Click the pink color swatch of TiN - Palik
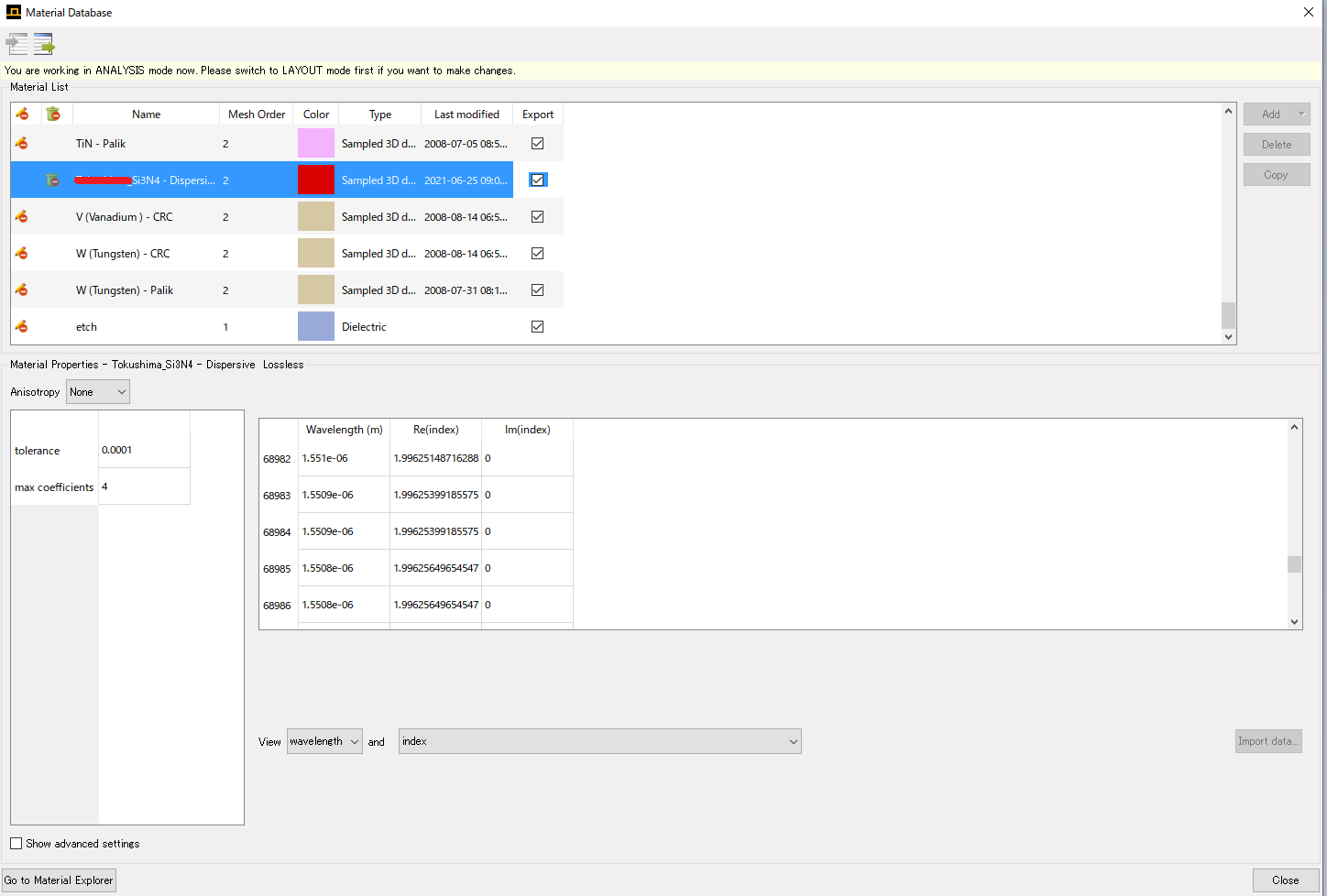 316,144
